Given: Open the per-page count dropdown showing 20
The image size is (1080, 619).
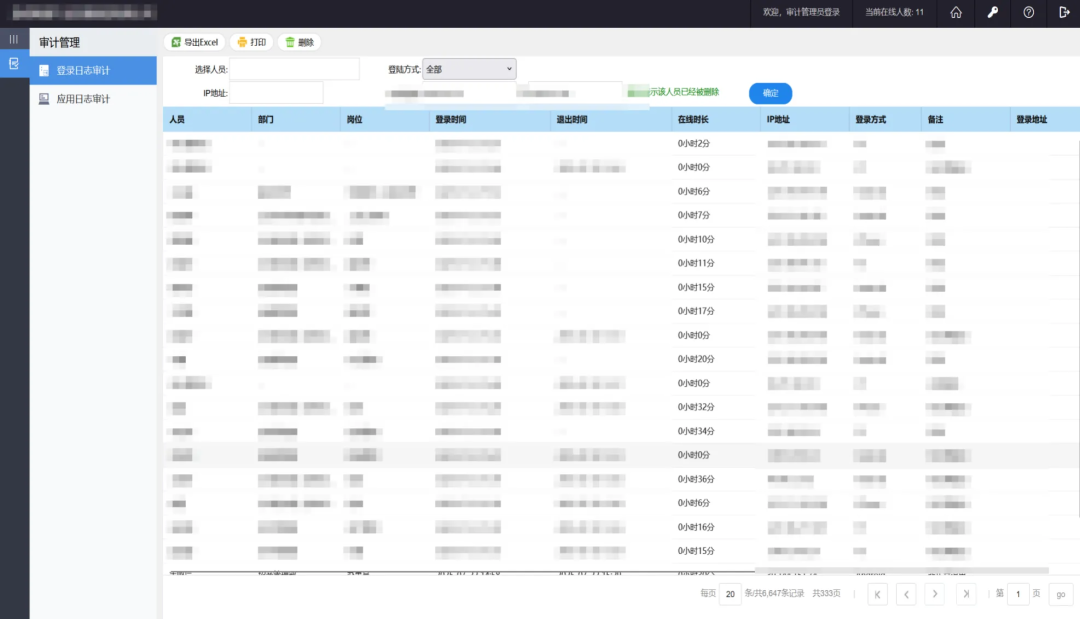Looking at the screenshot, I should point(730,594).
